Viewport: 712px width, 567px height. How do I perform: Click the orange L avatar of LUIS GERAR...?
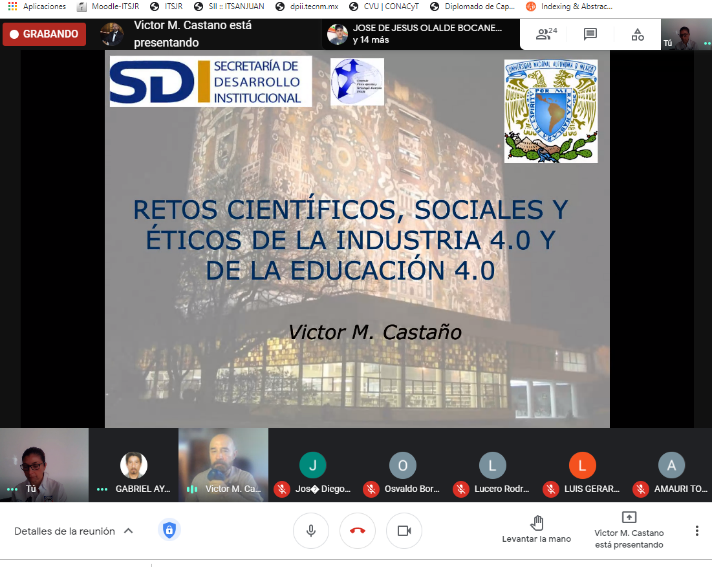582,465
